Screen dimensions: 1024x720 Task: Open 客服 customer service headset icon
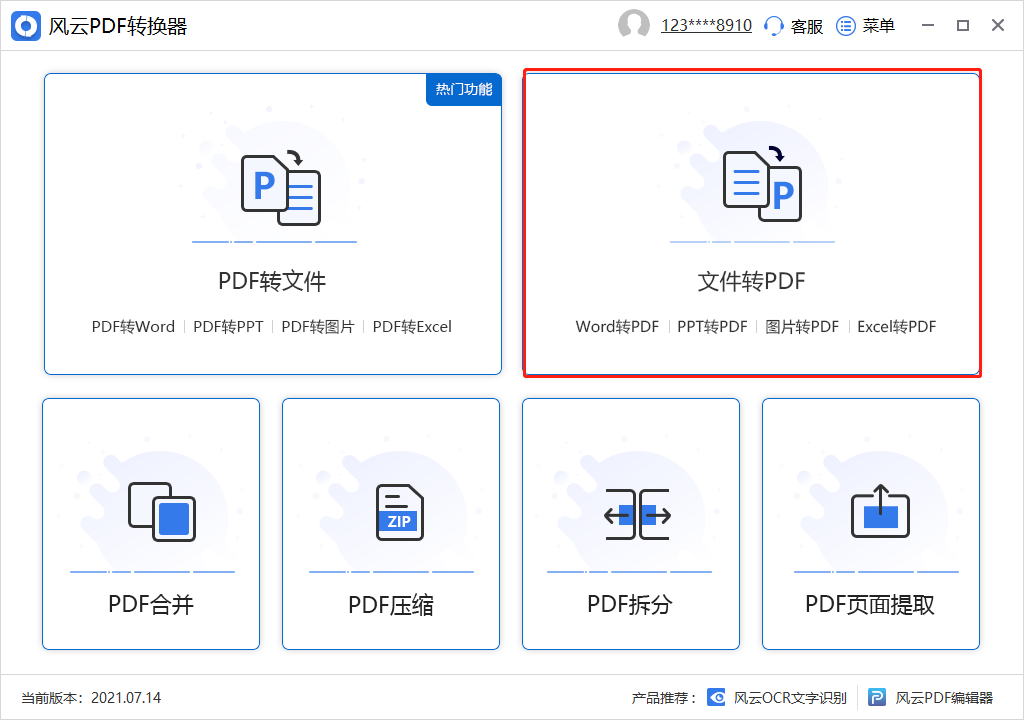[x=773, y=26]
